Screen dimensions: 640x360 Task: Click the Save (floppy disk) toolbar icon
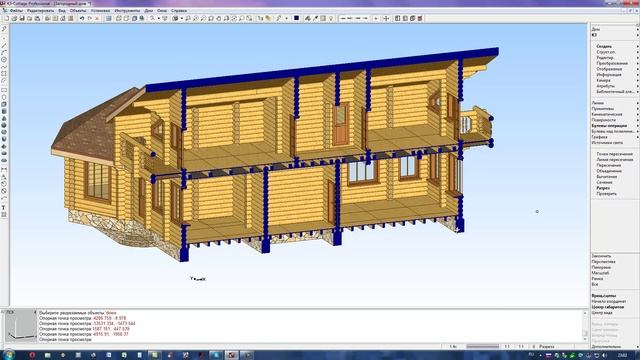click(x=22, y=18)
